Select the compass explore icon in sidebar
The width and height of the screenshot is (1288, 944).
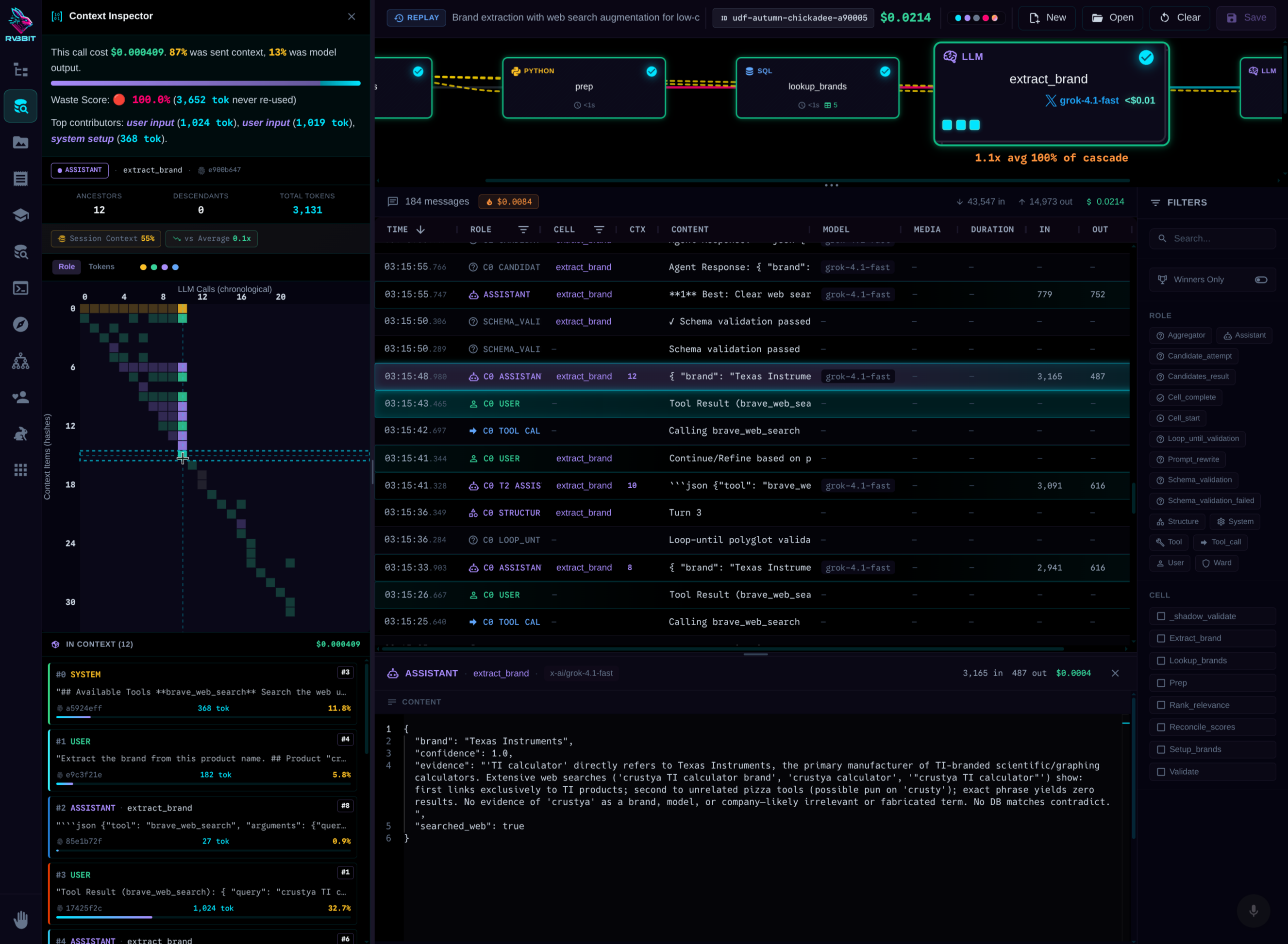click(20, 324)
